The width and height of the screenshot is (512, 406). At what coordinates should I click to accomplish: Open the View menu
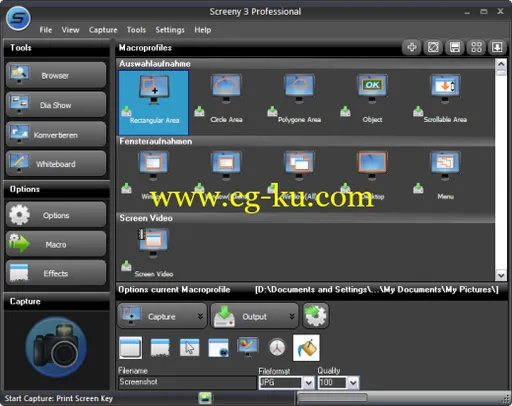coord(70,30)
